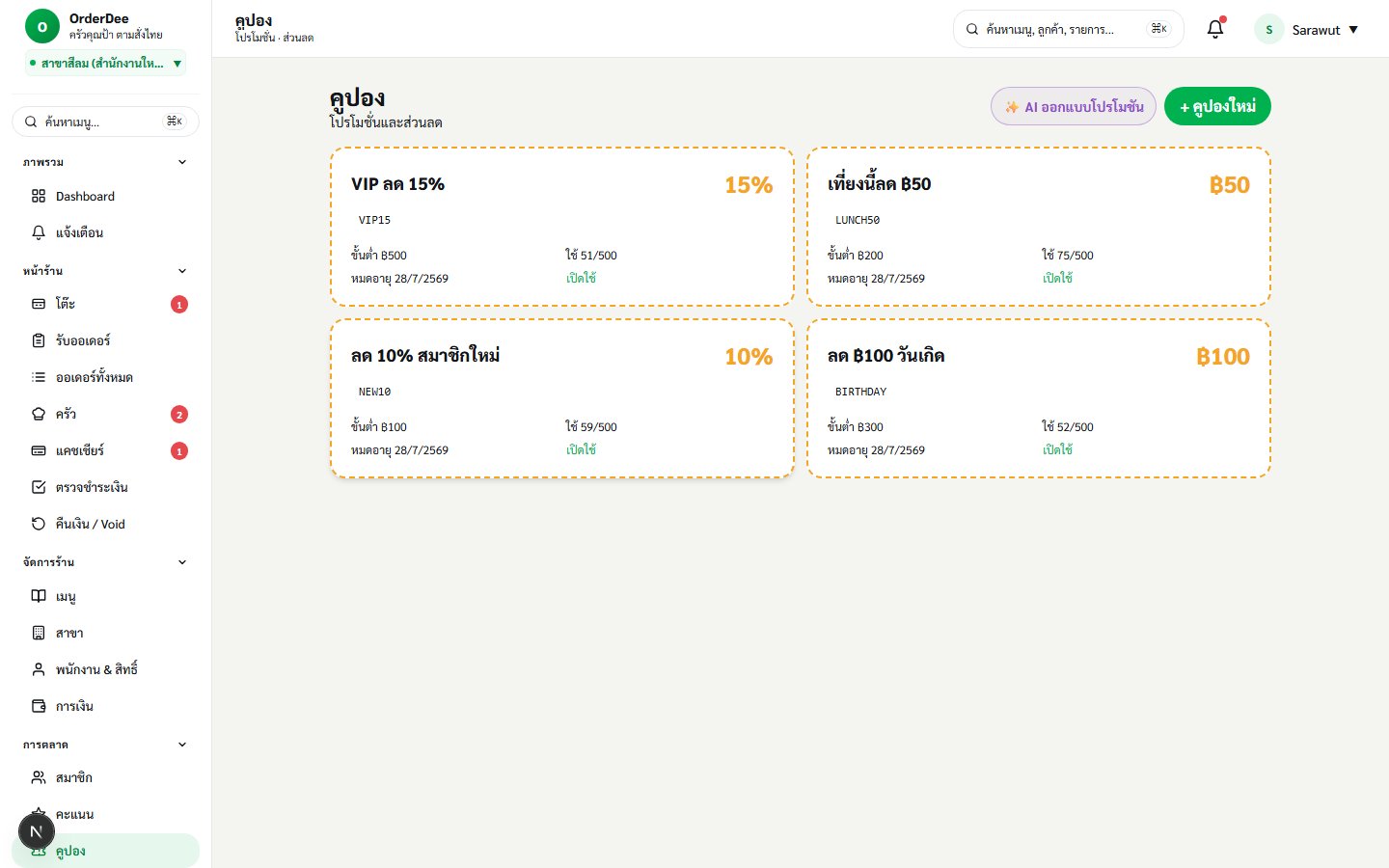Image resolution: width=1389 pixels, height=868 pixels.
Task: Click the ขั้นต่ำ ฿300 minimum text
Action: pos(856,427)
